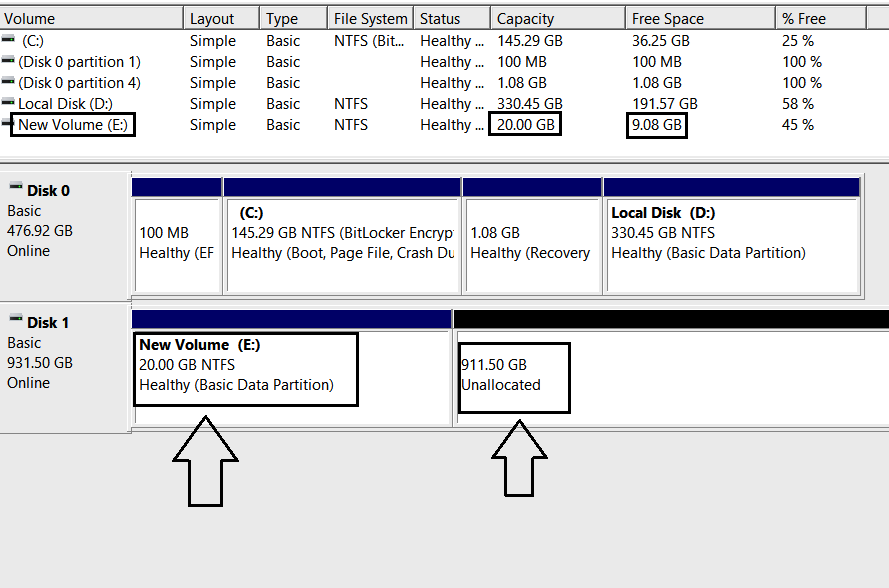Sort by the Layout column header

click(x=222, y=18)
